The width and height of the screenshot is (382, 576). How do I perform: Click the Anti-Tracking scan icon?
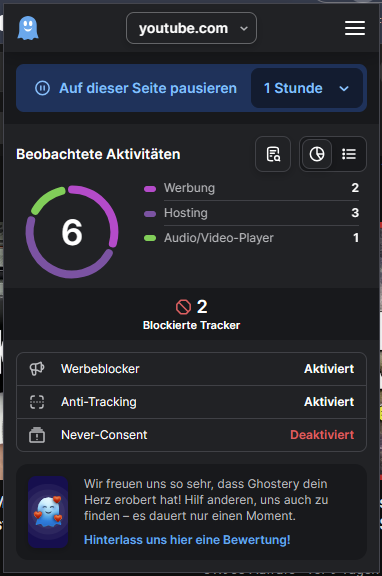pyautogui.click(x=37, y=402)
